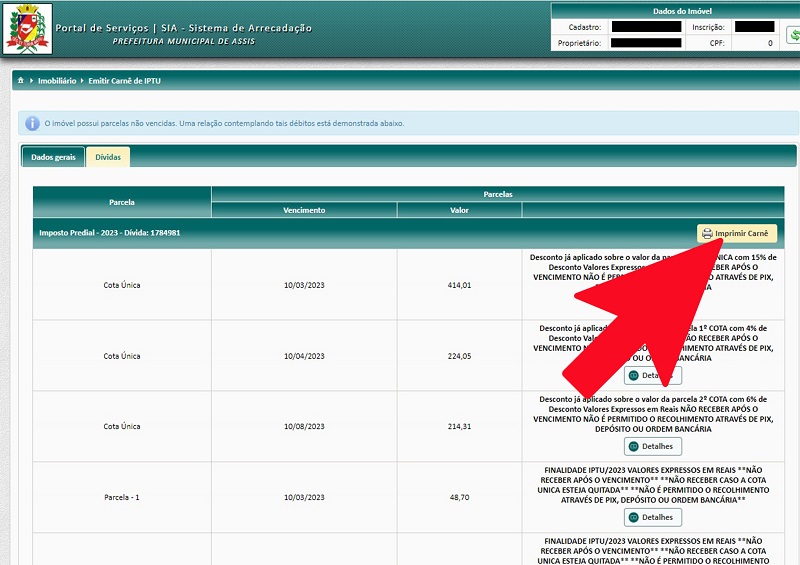
Task: Click the green refresh icon beside CPF
Action: [794, 36]
